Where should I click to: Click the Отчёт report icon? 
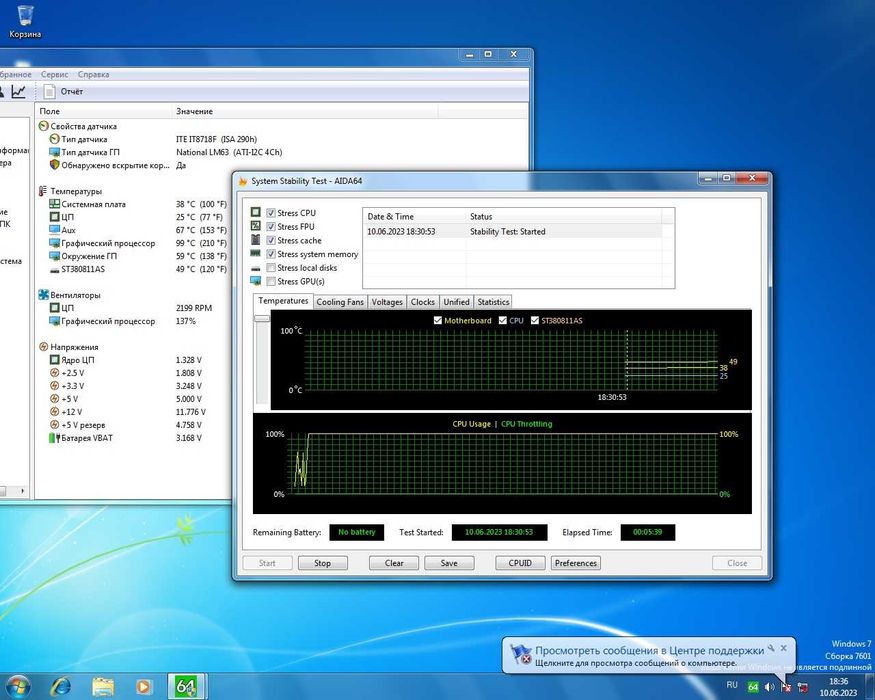50,91
